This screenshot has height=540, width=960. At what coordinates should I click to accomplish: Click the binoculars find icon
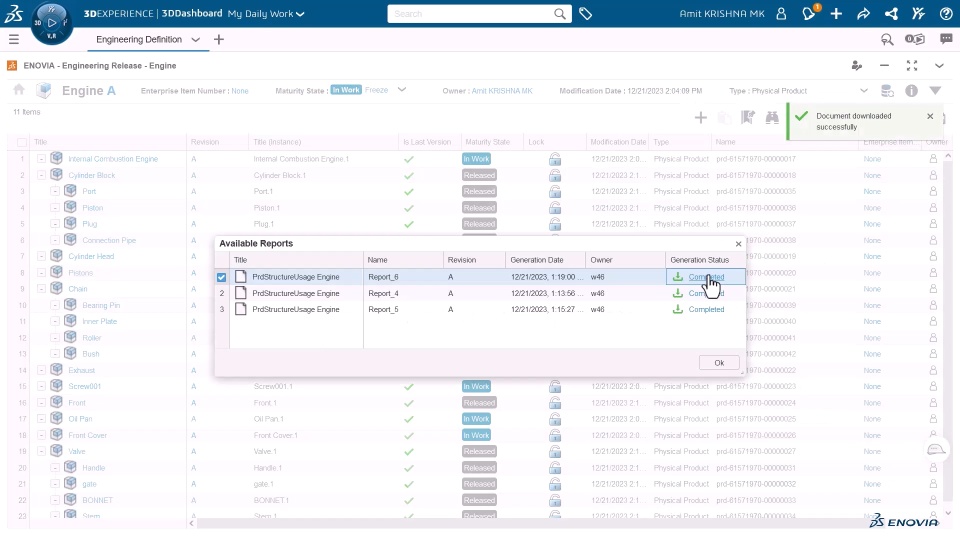tap(772, 117)
